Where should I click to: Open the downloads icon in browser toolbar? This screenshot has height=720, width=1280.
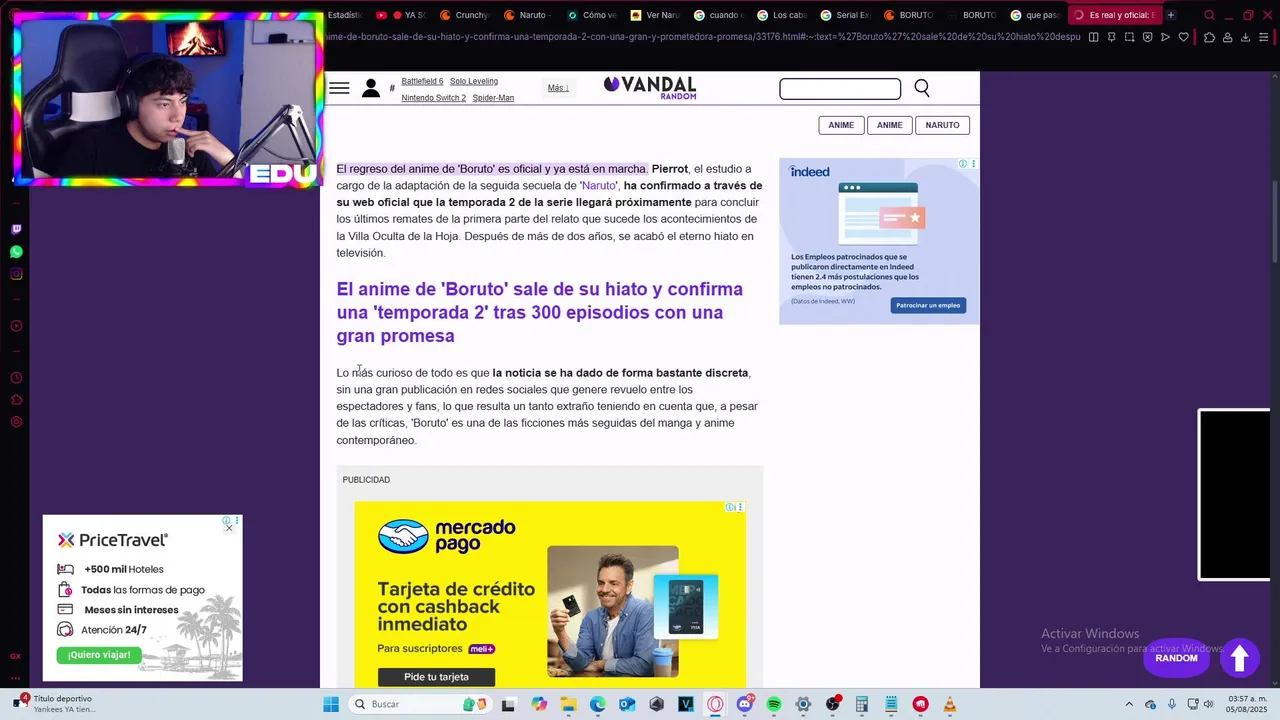click(x=1246, y=37)
